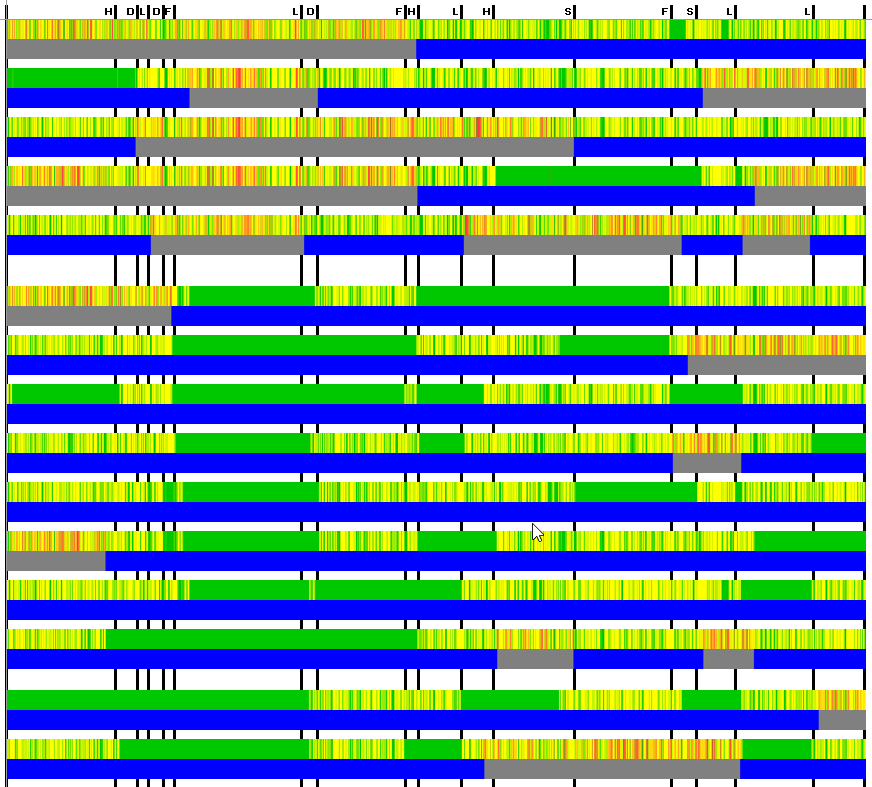Click the leftmost H marker label

108,12
